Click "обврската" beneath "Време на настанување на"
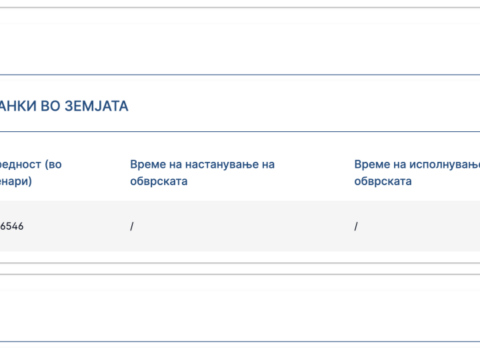The width and height of the screenshot is (480, 363). pyautogui.click(x=159, y=181)
